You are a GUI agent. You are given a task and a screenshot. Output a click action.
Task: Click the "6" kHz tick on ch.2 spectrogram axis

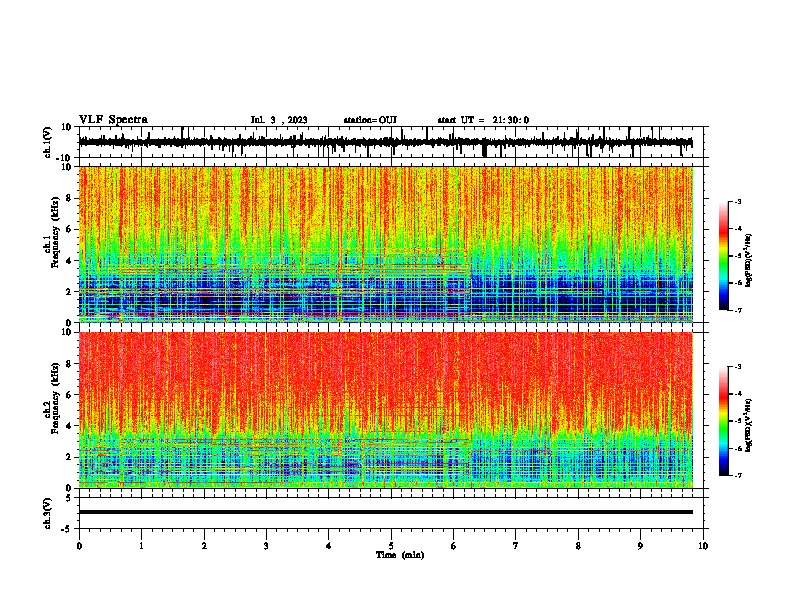(70, 395)
